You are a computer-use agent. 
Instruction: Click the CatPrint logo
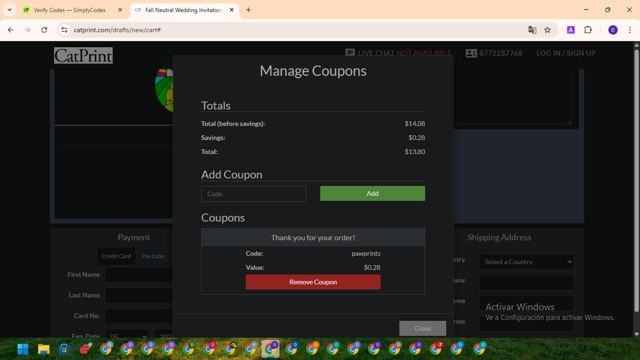(83, 56)
